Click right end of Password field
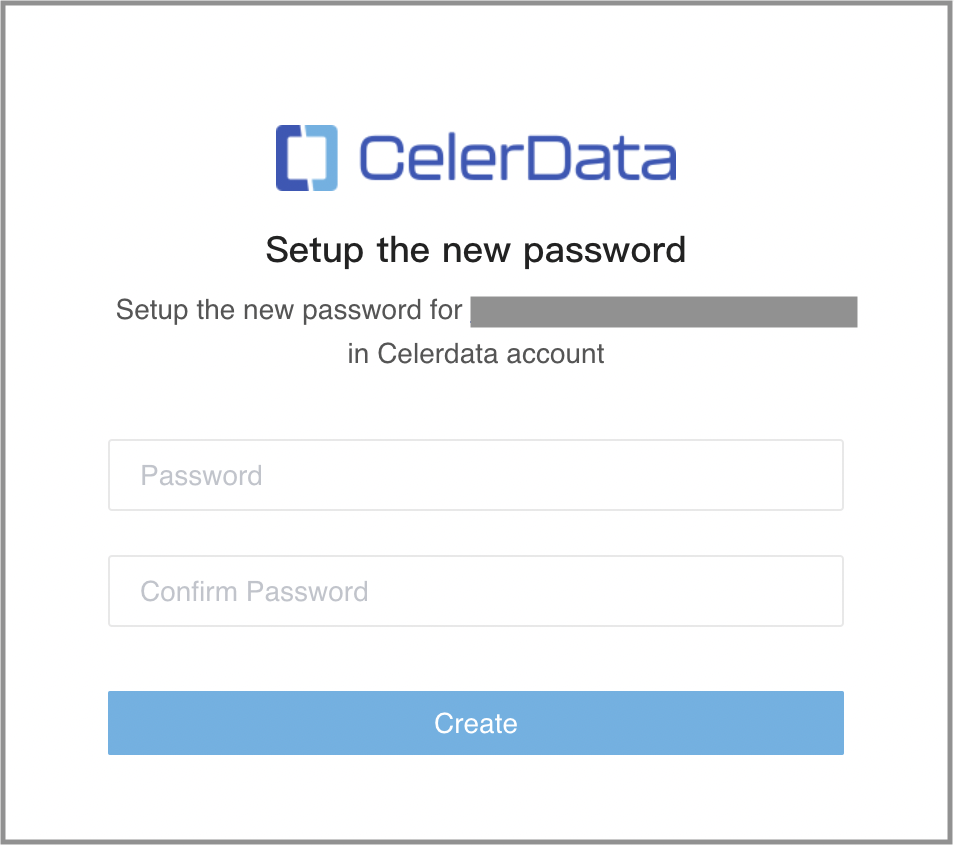This screenshot has width=954, height=846. pos(820,475)
